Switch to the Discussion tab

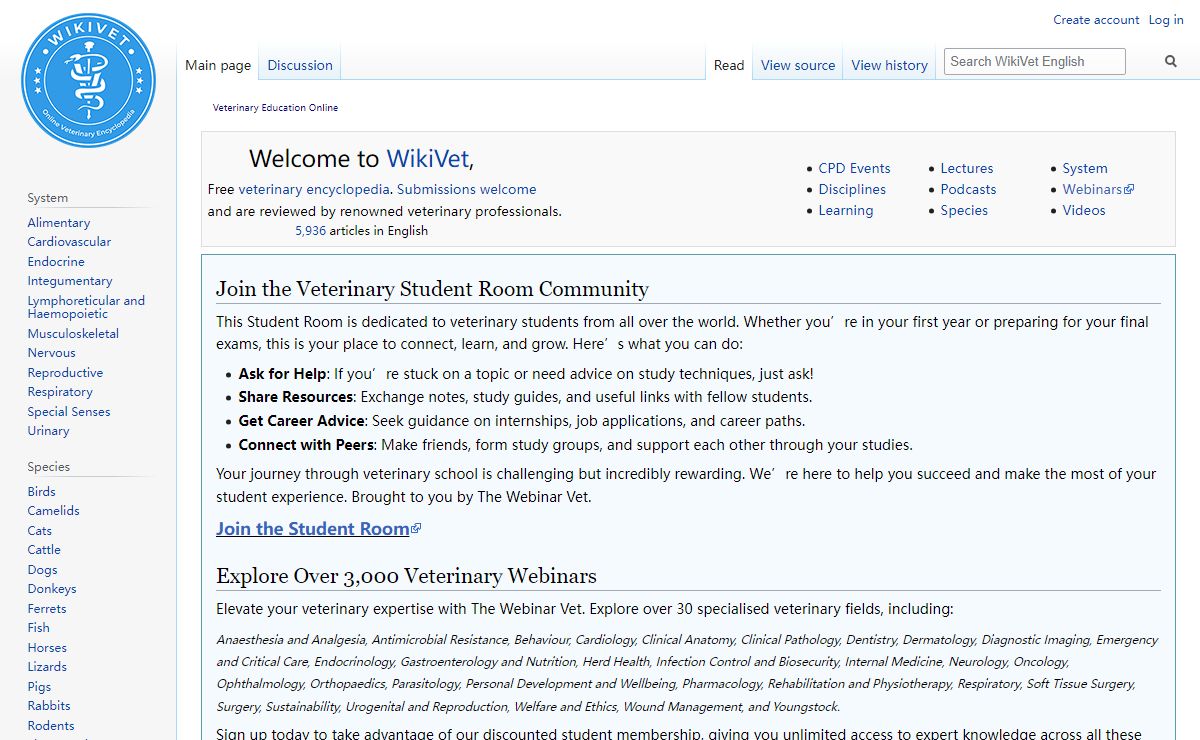coord(300,65)
